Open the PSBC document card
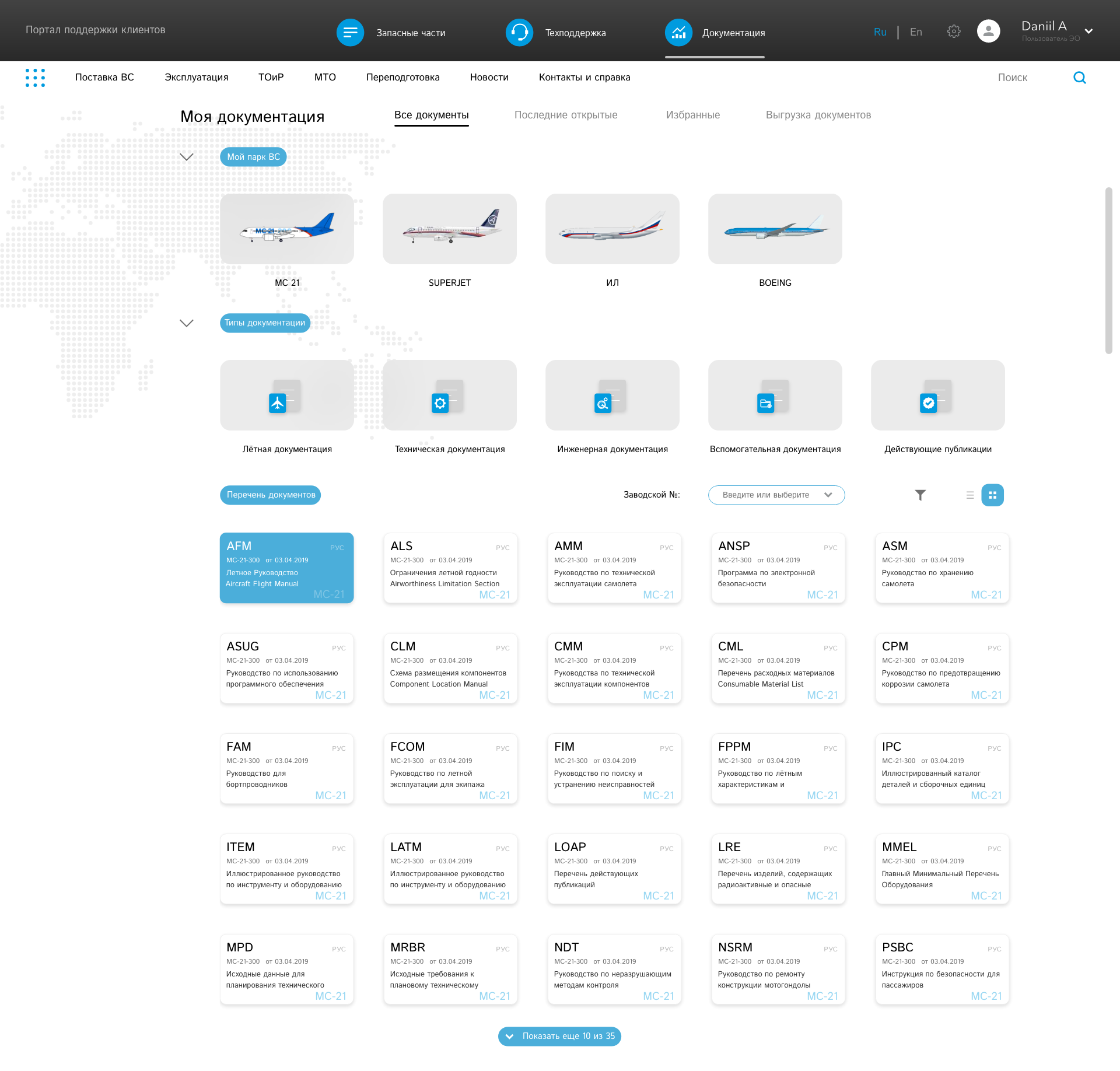Viewport: 1120px width, 1071px height. click(942, 969)
